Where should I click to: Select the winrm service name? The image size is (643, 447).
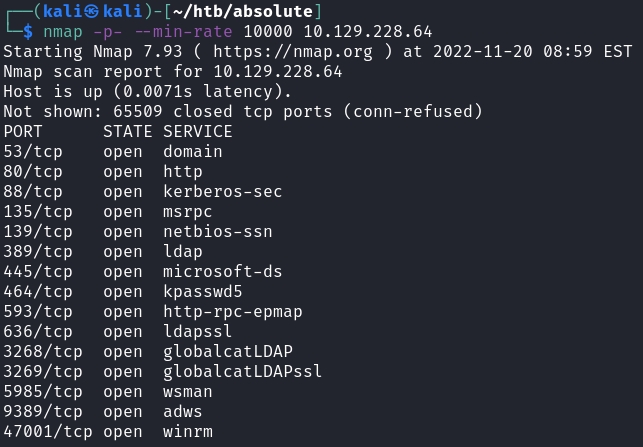point(187,431)
